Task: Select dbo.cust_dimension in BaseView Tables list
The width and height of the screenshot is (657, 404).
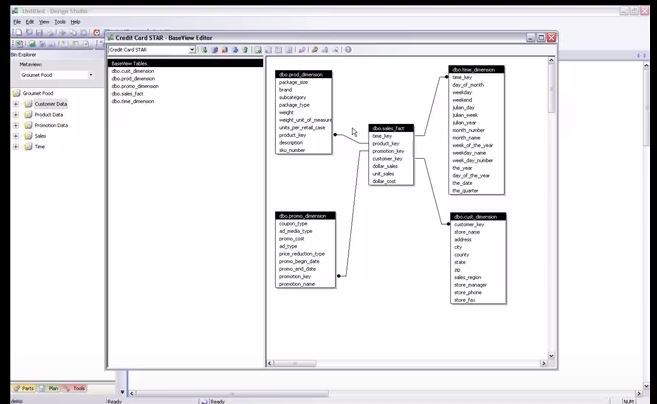Action: click(x=133, y=71)
